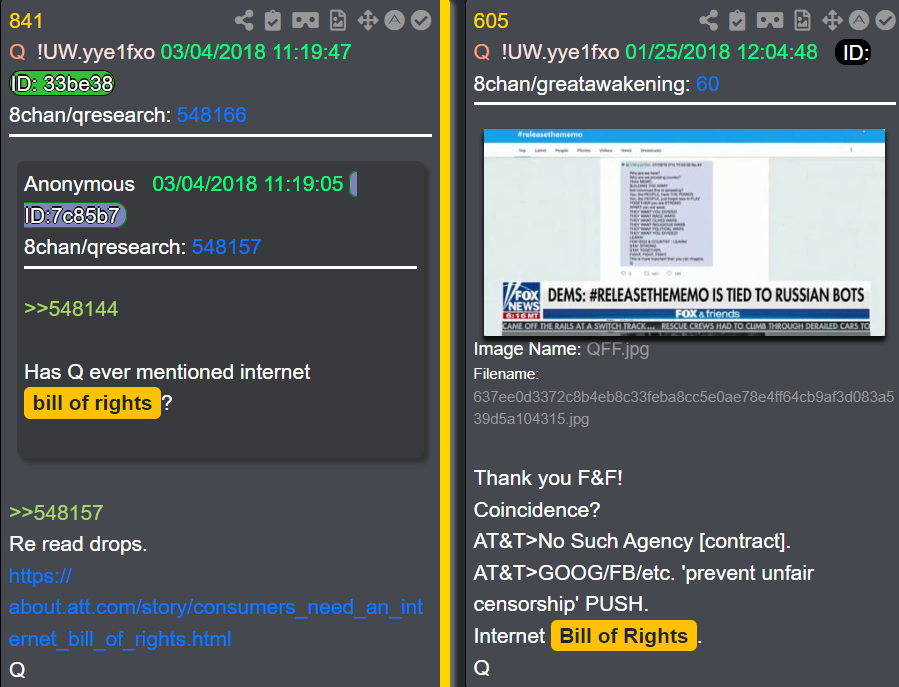The height and width of the screenshot is (687, 899).
Task: Click the four-way move arrows on post 605
Action: [832, 21]
